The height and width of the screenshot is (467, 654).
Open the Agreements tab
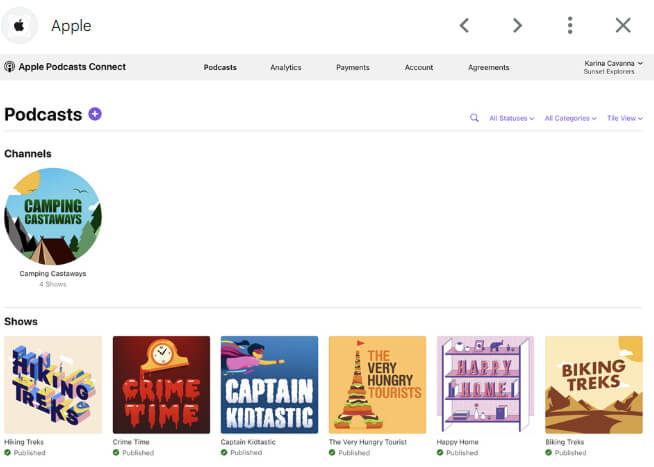pyautogui.click(x=488, y=67)
